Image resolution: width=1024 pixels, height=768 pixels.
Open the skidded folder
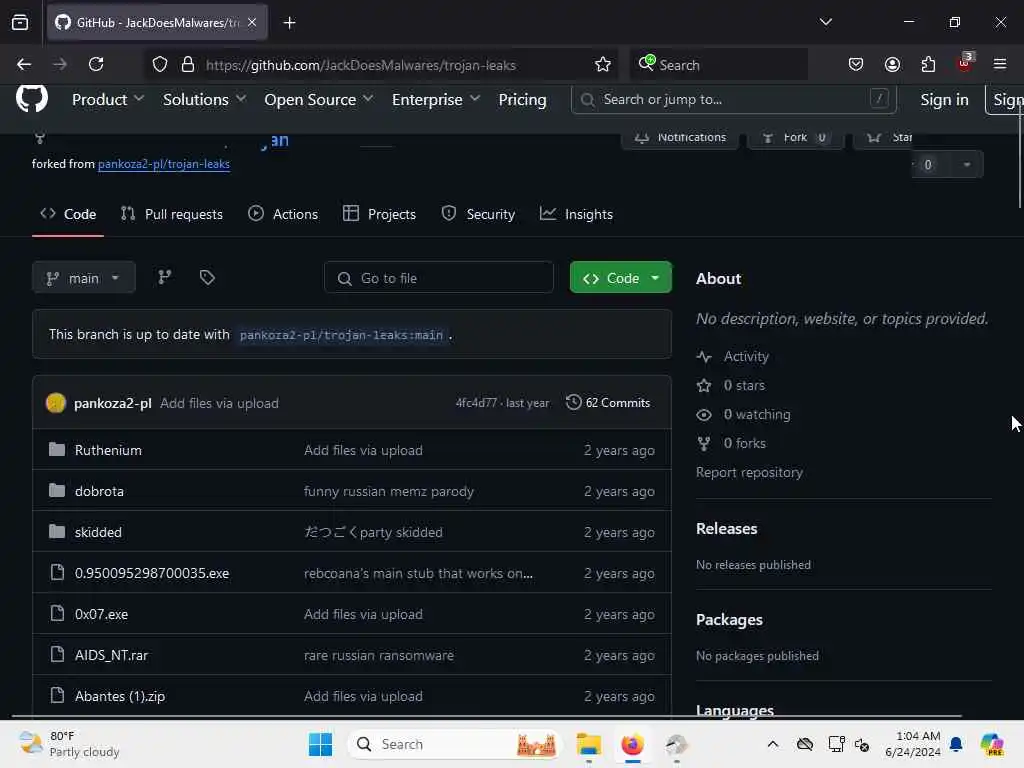98,532
